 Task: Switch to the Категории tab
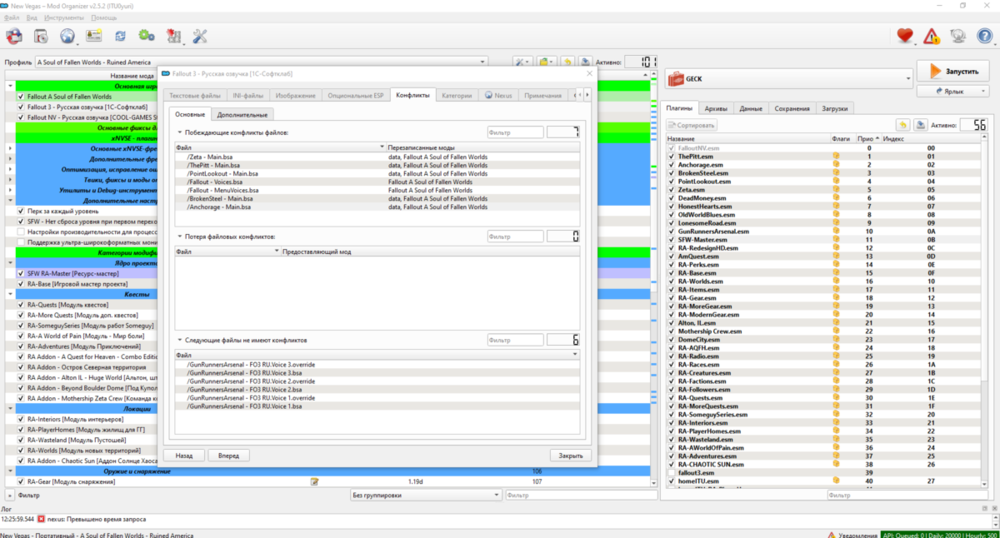click(457, 96)
